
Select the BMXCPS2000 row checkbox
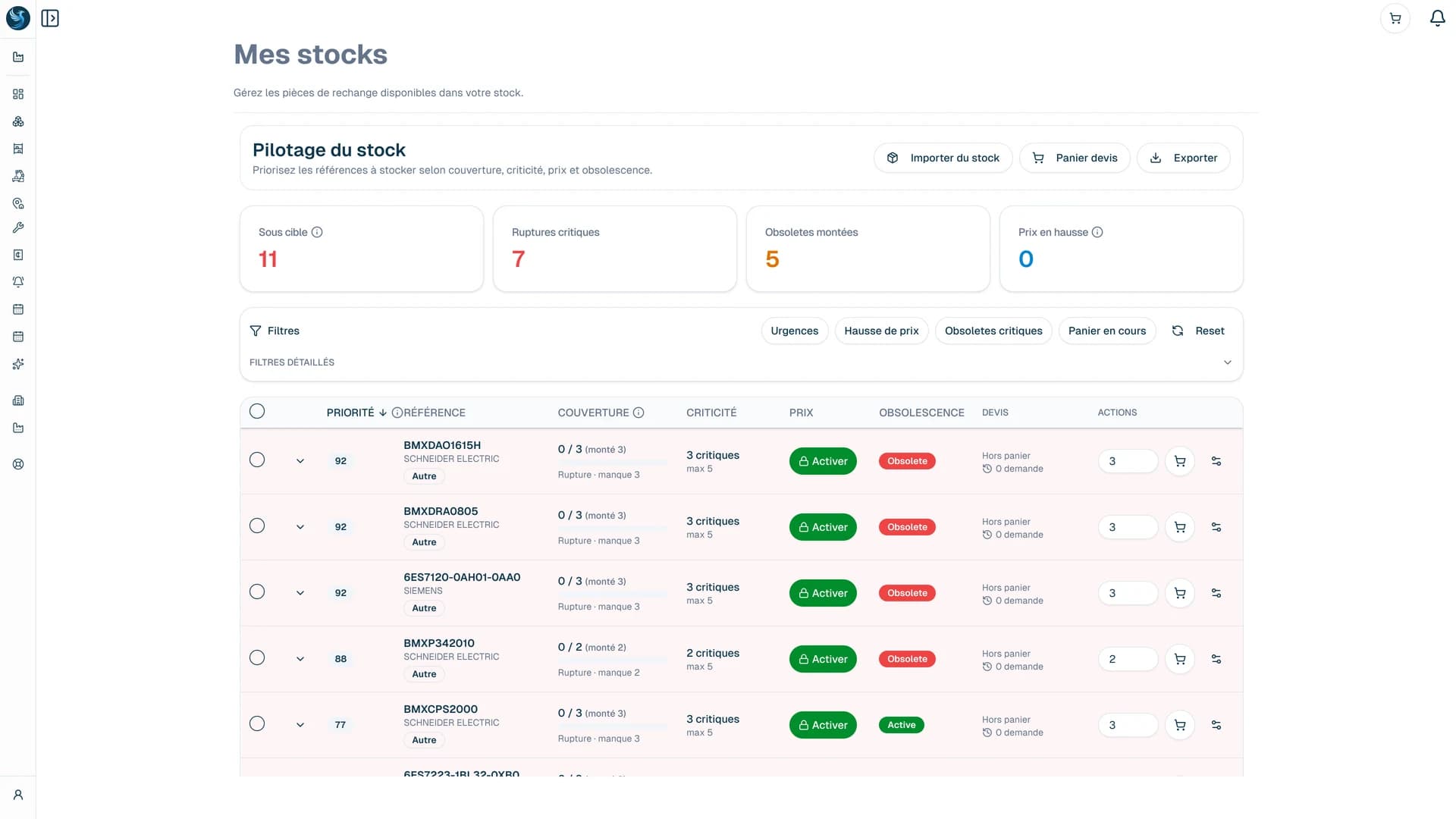tap(257, 723)
